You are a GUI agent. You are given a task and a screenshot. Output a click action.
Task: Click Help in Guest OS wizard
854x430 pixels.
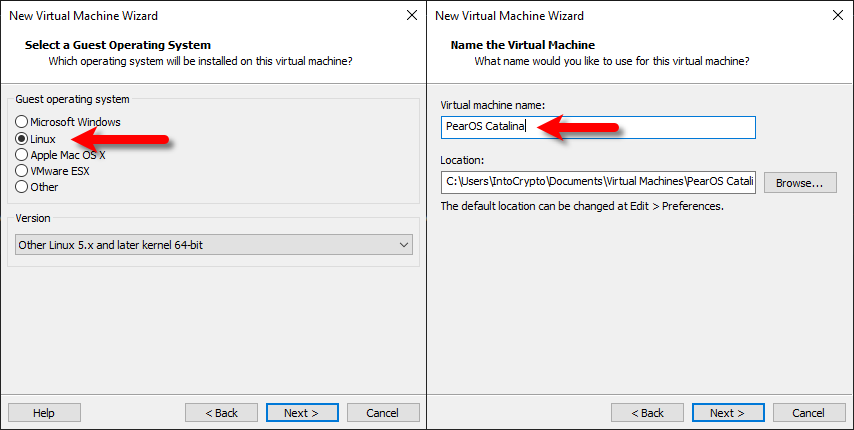pyautogui.click(x=44, y=413)
